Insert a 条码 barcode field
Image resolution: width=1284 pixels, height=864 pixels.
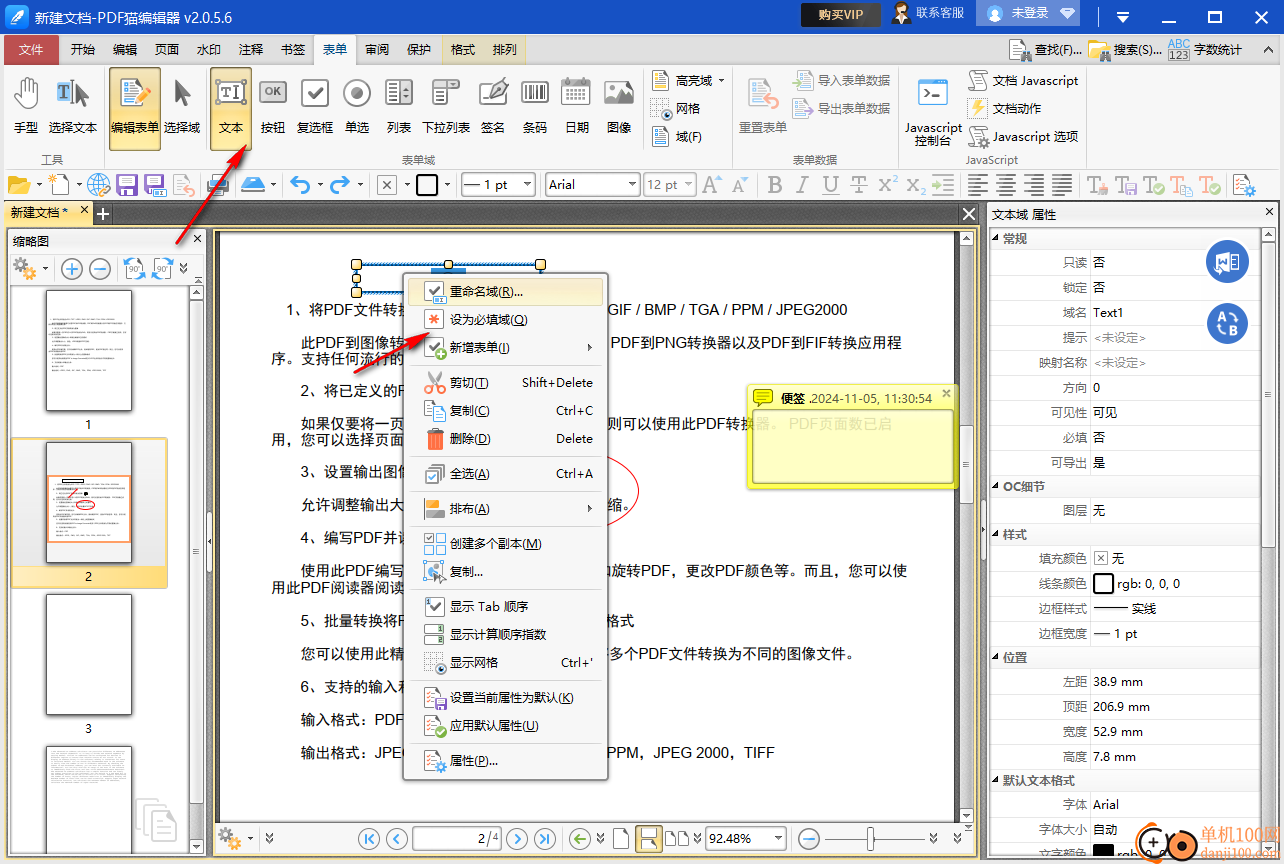(535, 106)
